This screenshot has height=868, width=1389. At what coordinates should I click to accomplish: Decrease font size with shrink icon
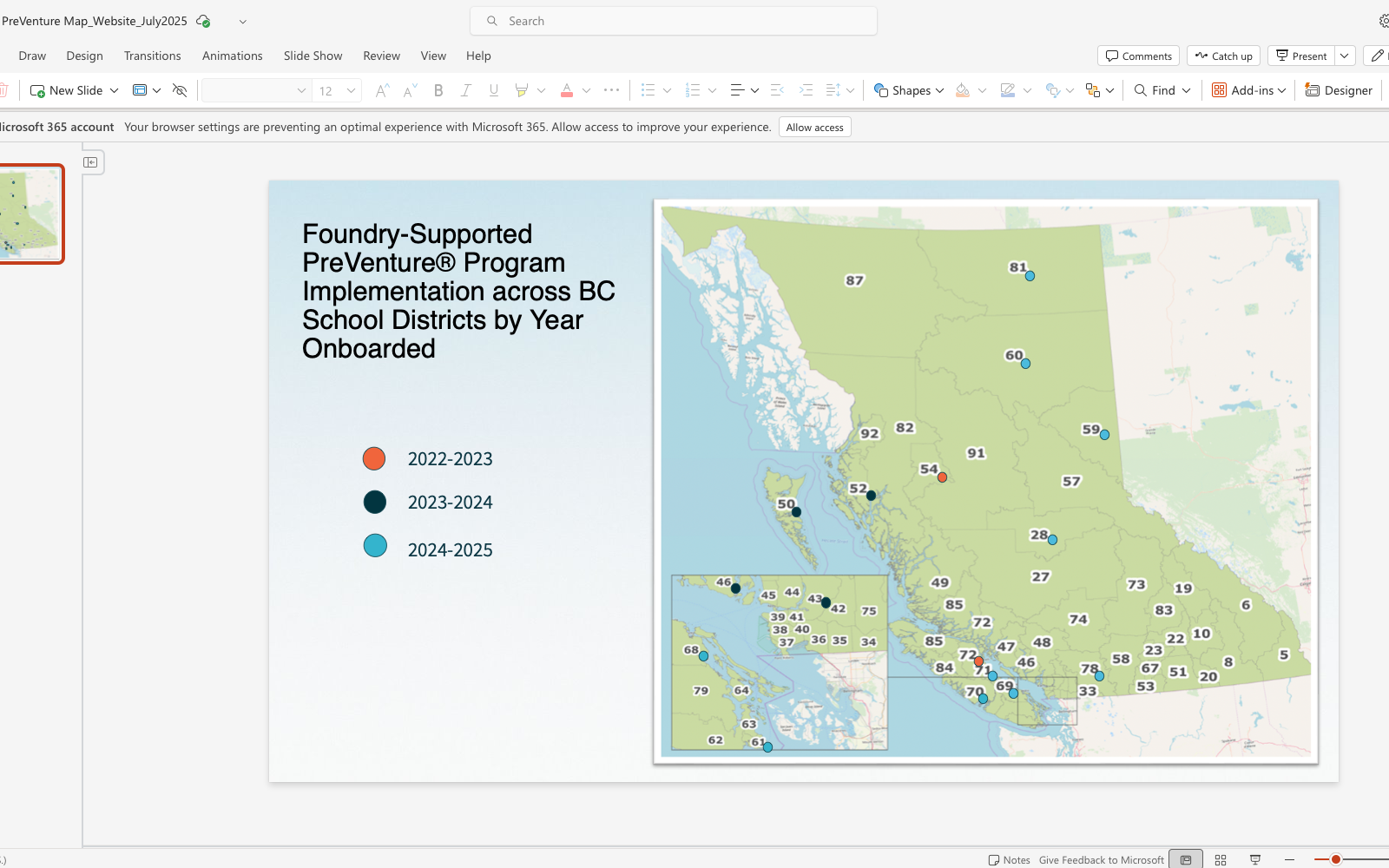pyautogui.click(x=410, y=90)
